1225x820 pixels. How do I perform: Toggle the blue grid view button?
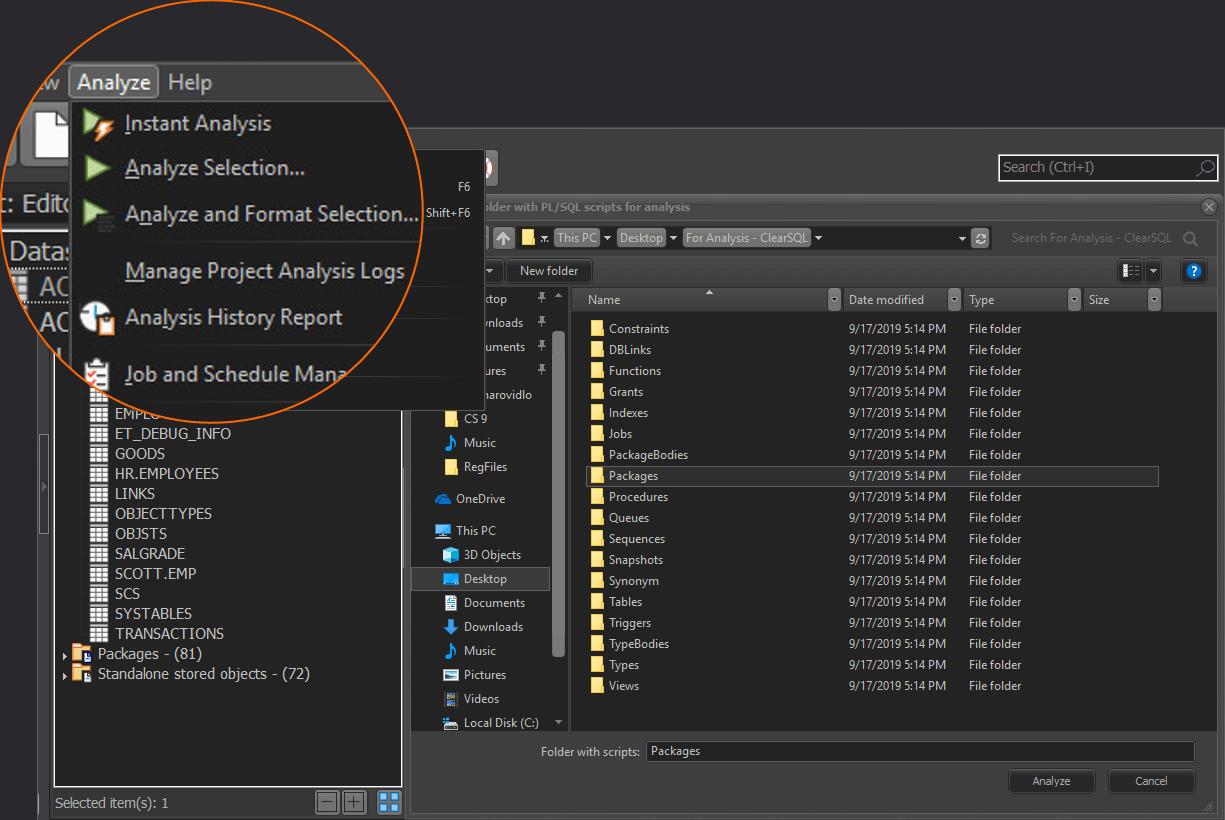pyautogui.click(x=389, y=801)
